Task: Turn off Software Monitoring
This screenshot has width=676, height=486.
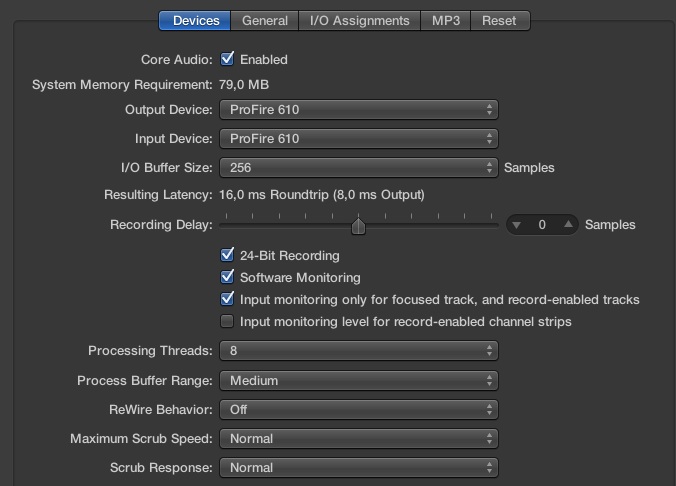Action: coord(227,277)
